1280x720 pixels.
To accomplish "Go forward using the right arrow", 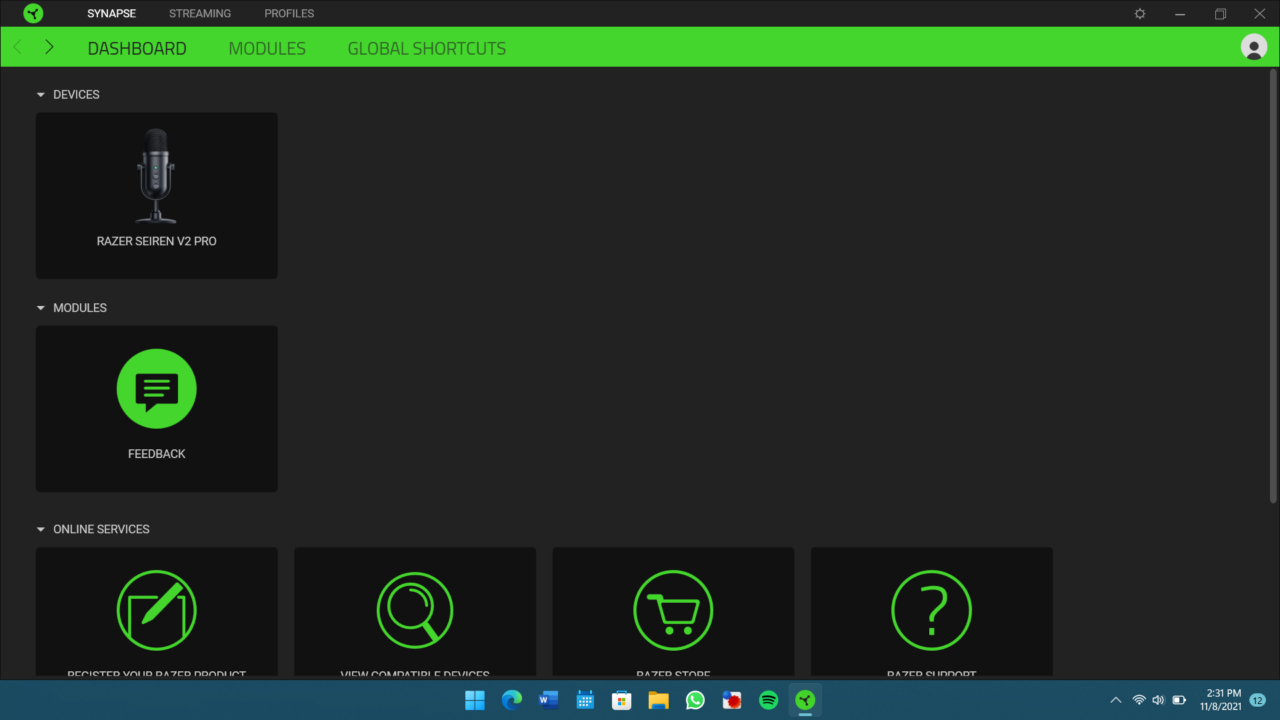I will (49, 47).
